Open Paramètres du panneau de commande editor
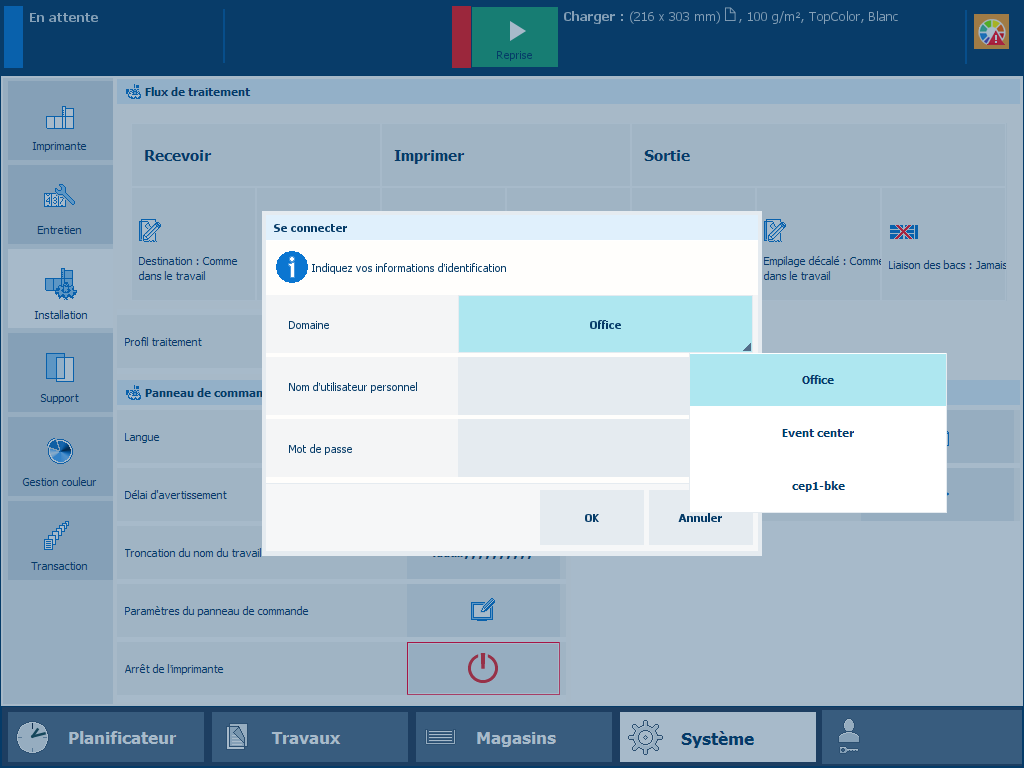Viewport: 1024px width, 768px height. point(484,610)
